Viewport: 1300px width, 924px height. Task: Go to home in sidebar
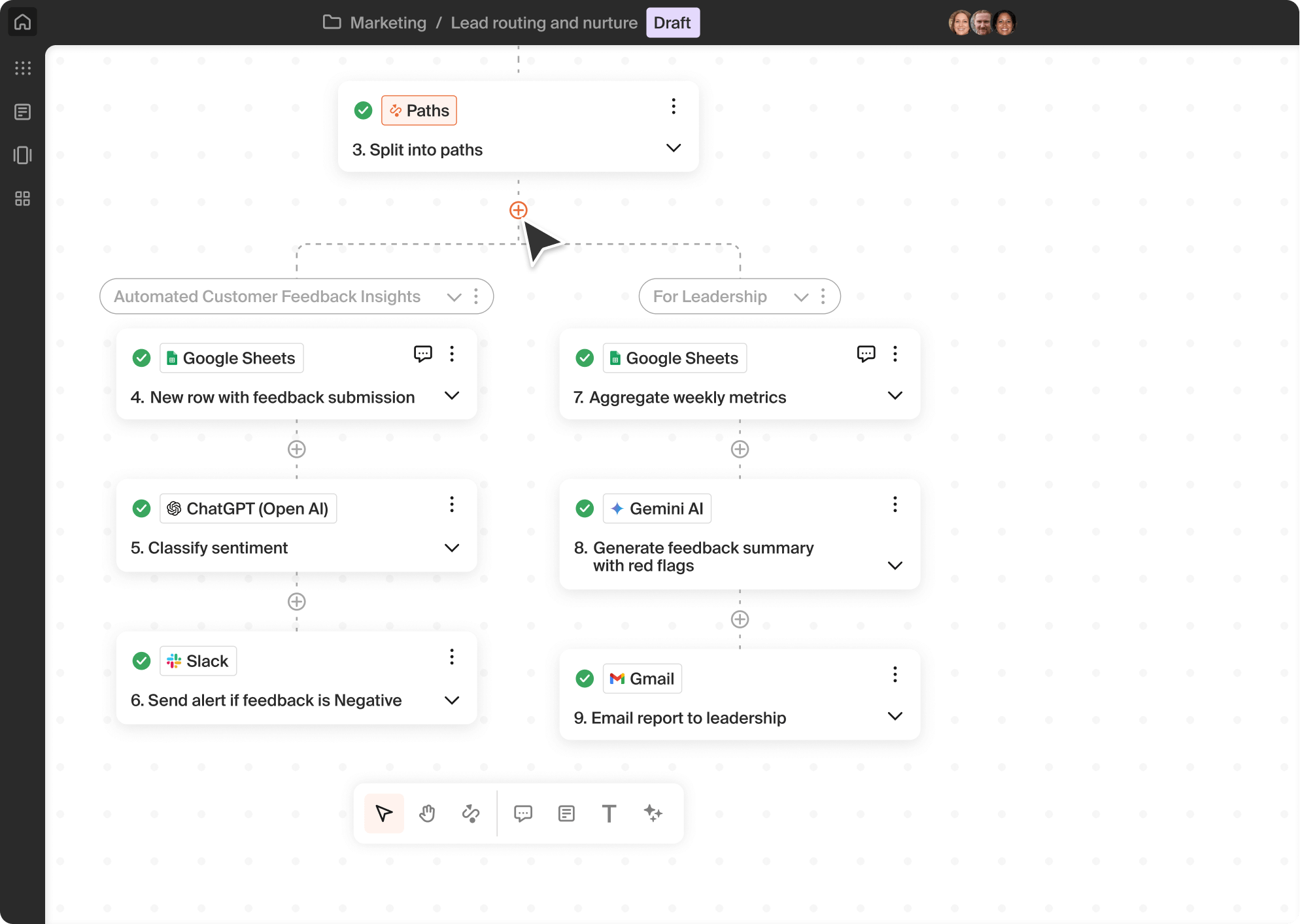[x=22, y=22]
